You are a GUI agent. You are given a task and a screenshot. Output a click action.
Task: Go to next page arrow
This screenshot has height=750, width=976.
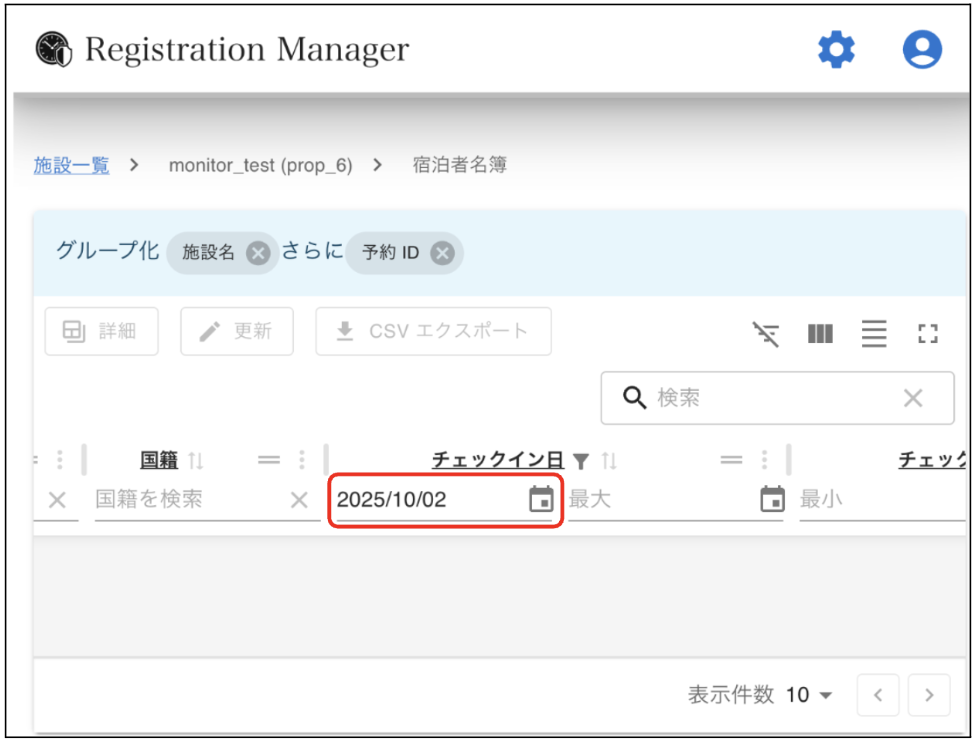929,695
